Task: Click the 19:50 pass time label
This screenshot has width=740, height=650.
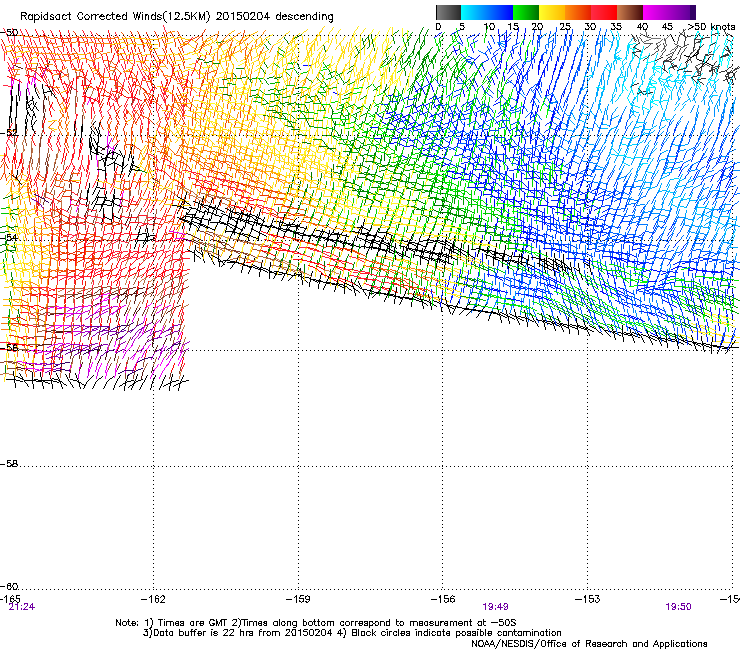Action: point(678,607)
